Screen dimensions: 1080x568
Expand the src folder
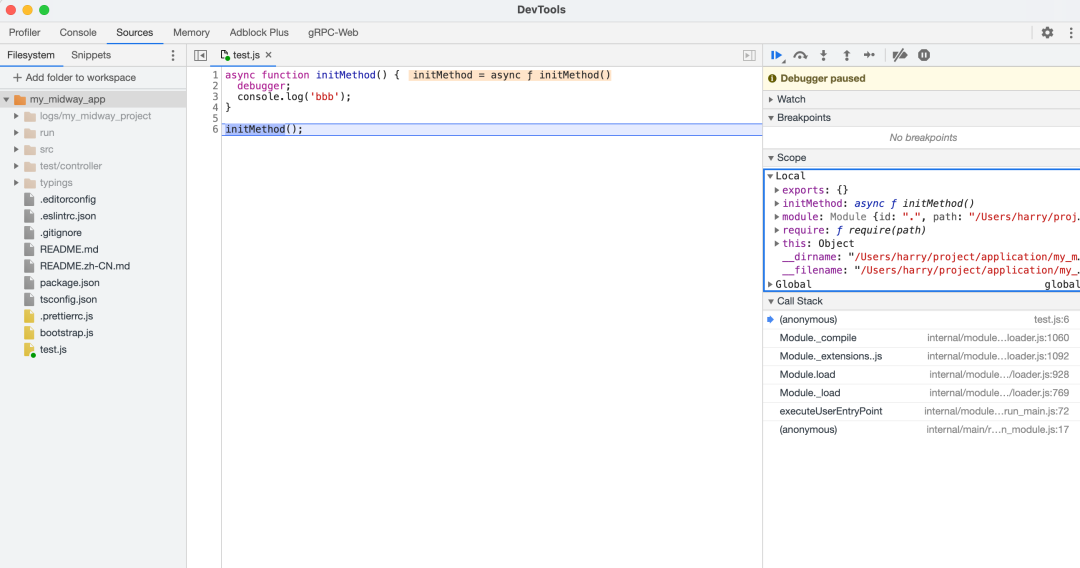point(46,149)
